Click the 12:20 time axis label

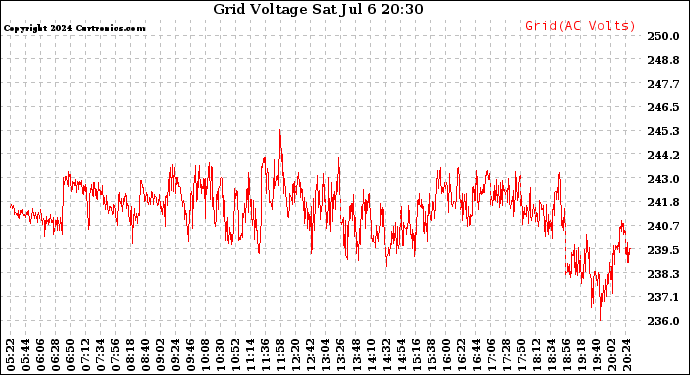[296, 355]
